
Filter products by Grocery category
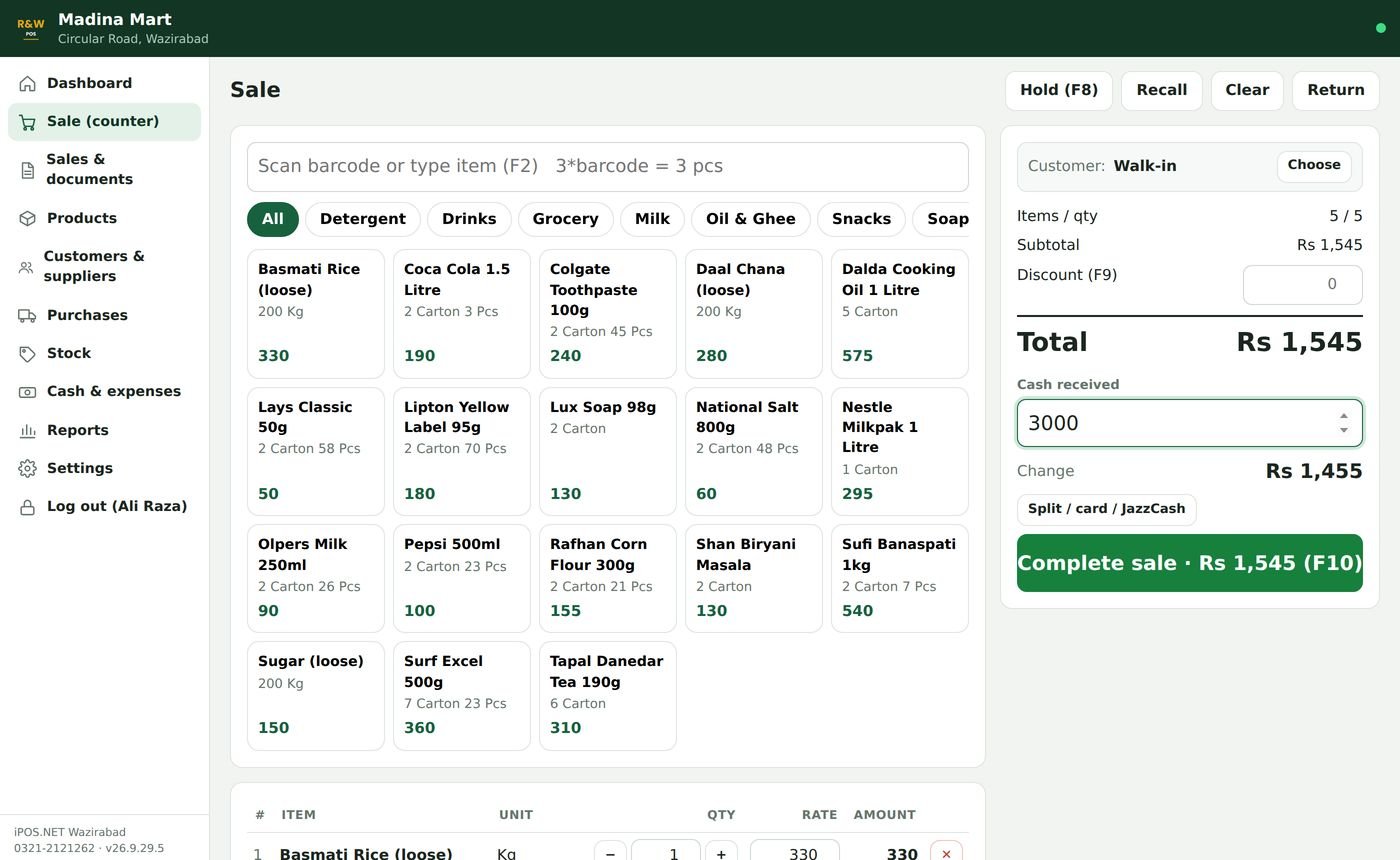tap(565, 219)
